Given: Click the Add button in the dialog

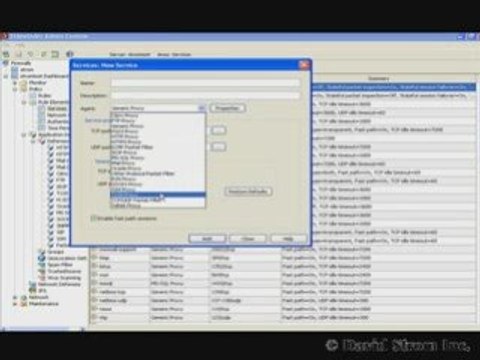Looking at the screenshot, I should coord(207,239).
